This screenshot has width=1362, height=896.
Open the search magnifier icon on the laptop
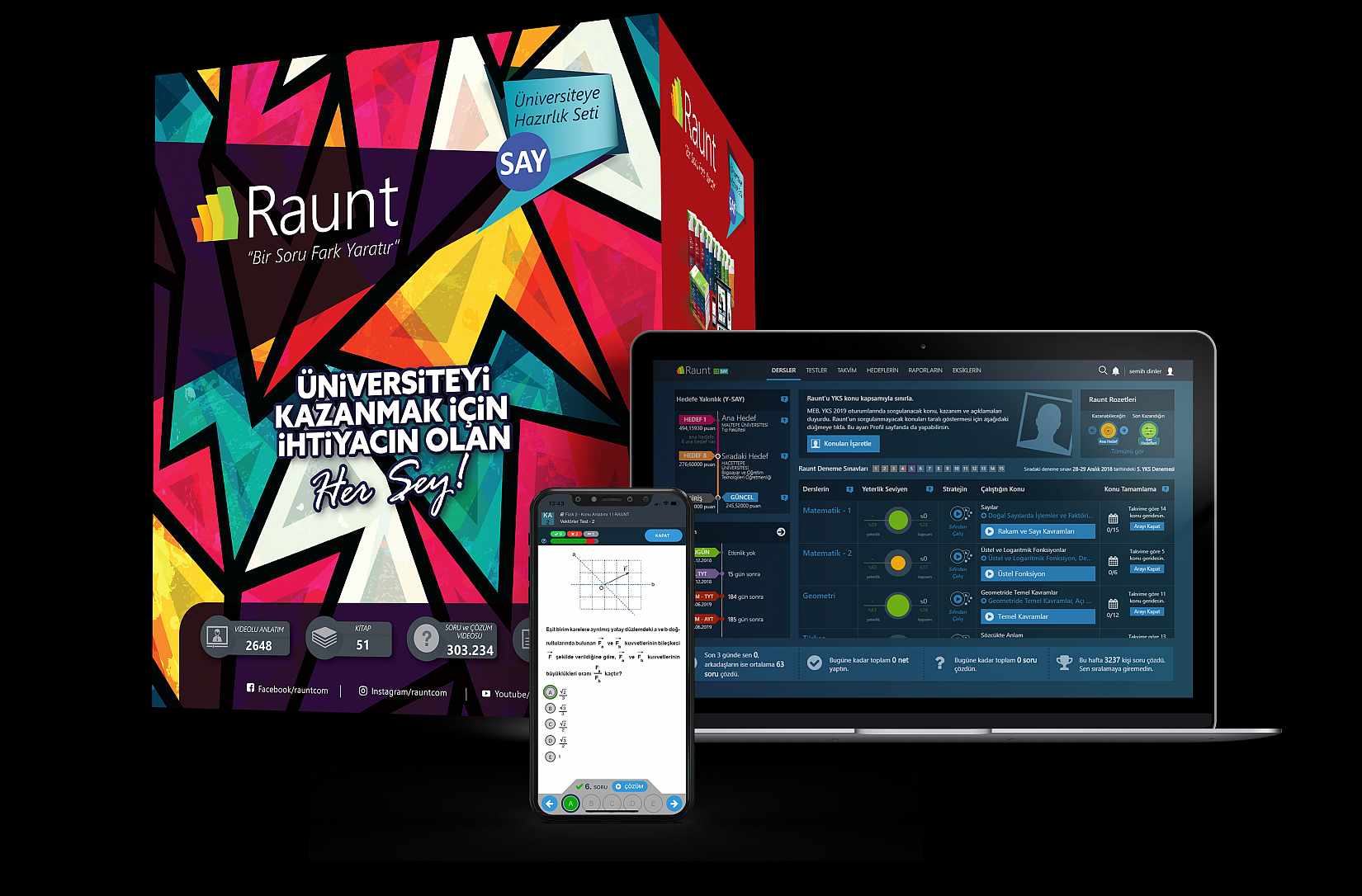1103,370
